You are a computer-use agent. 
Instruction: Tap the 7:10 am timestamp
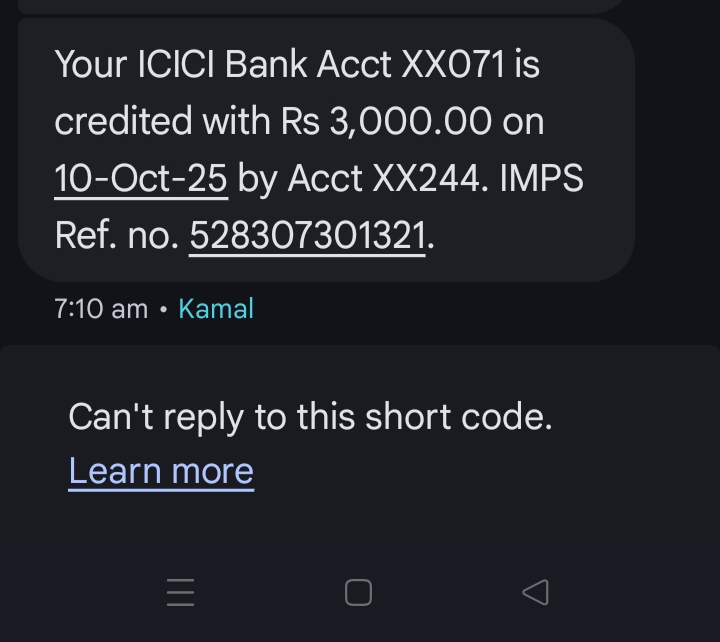click(x=101, y=309)
